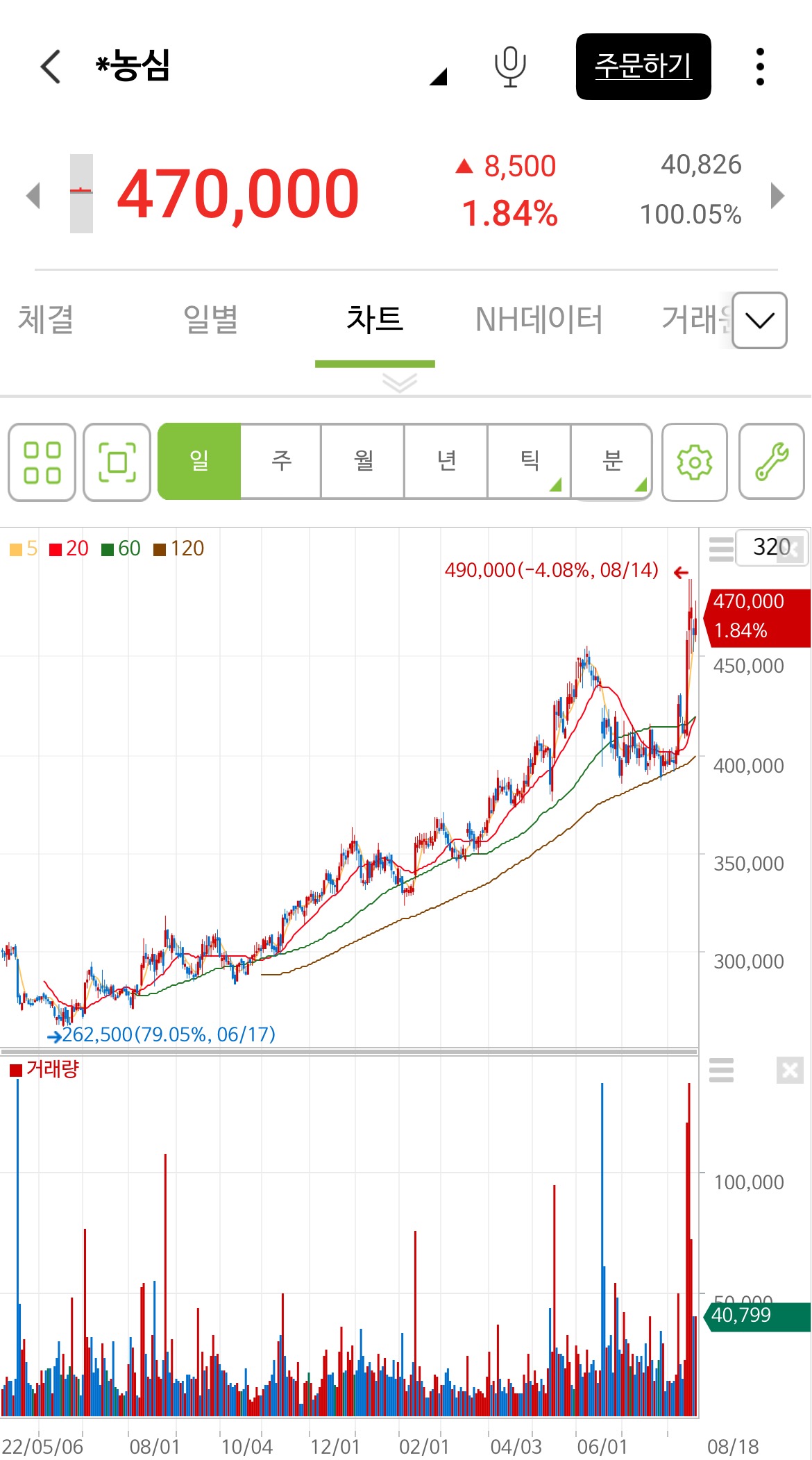Tap the 04/03 date axis label
Viewport: 812px width, 1460px height.
coord(516,1447)
